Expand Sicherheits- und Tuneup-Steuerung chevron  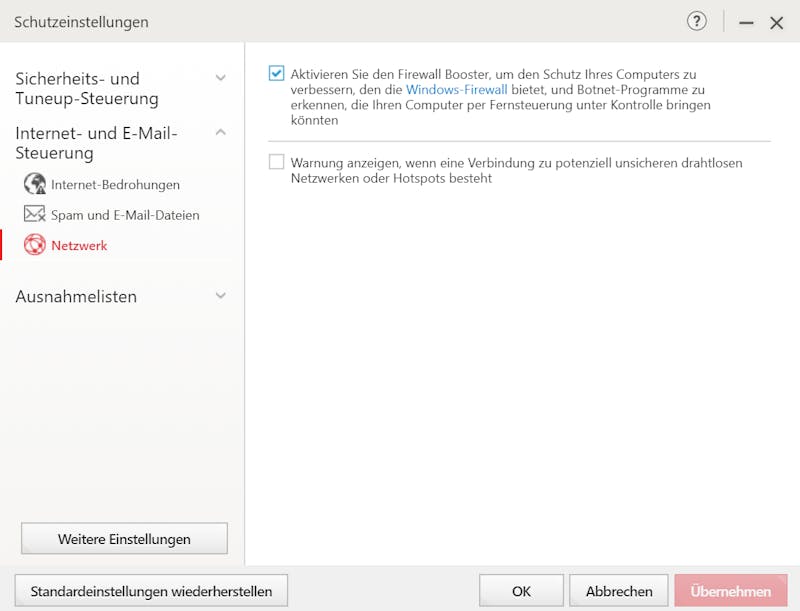click(x=220, y=78)
